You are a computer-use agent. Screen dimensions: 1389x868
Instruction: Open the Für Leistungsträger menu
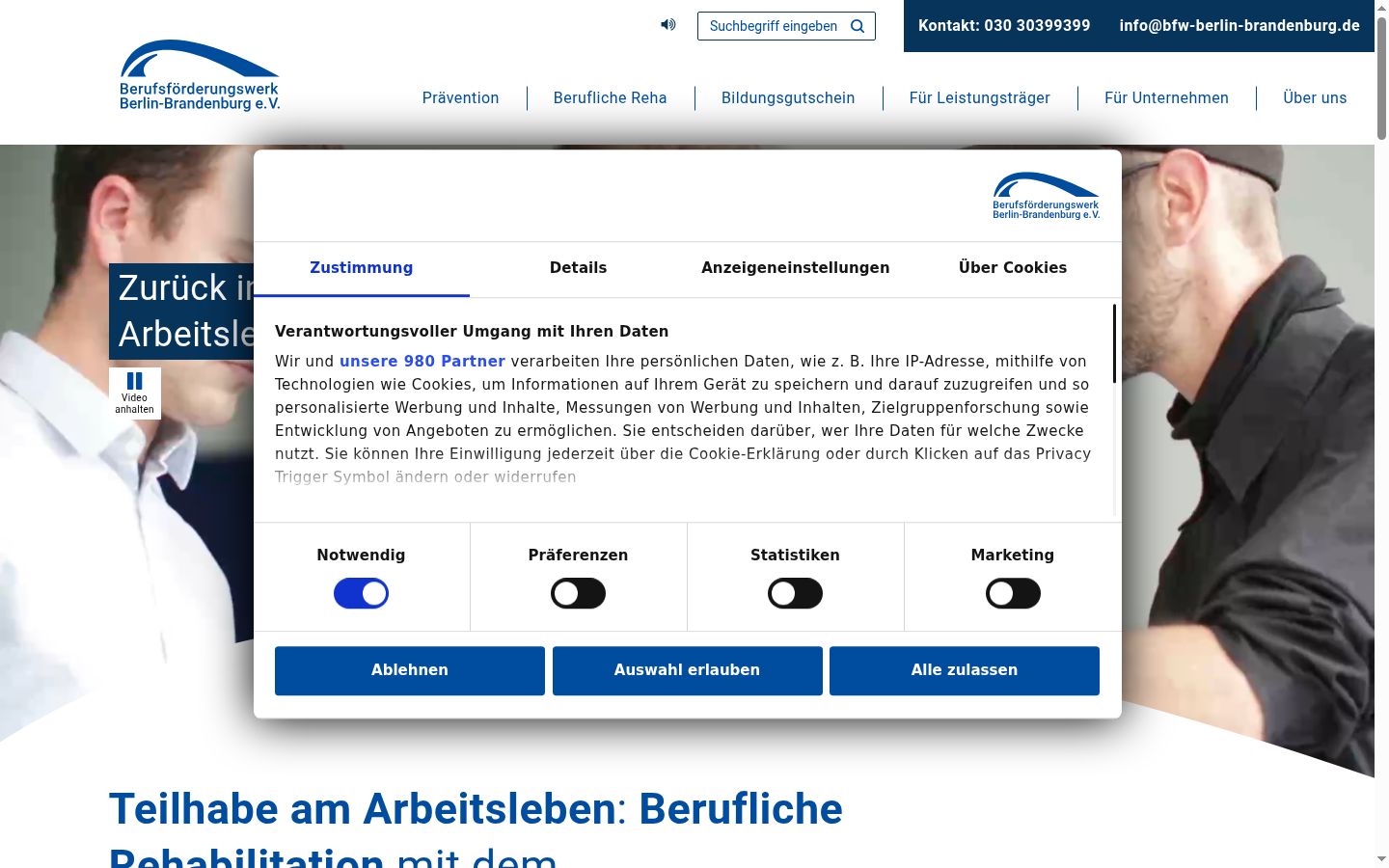[x=980, y=98]
